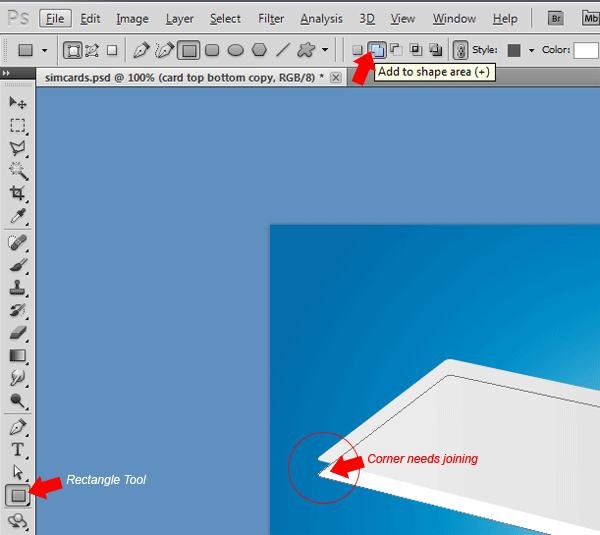Enable Add to shape area option

tap(377, 50)
